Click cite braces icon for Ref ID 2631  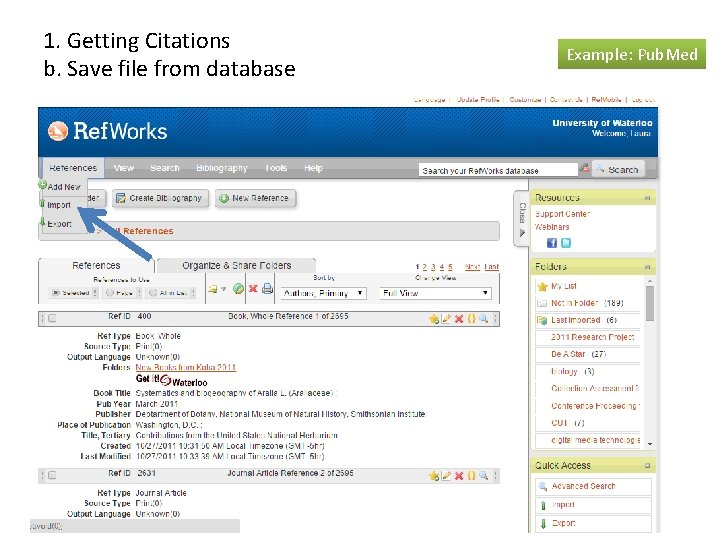click(471, 476)
